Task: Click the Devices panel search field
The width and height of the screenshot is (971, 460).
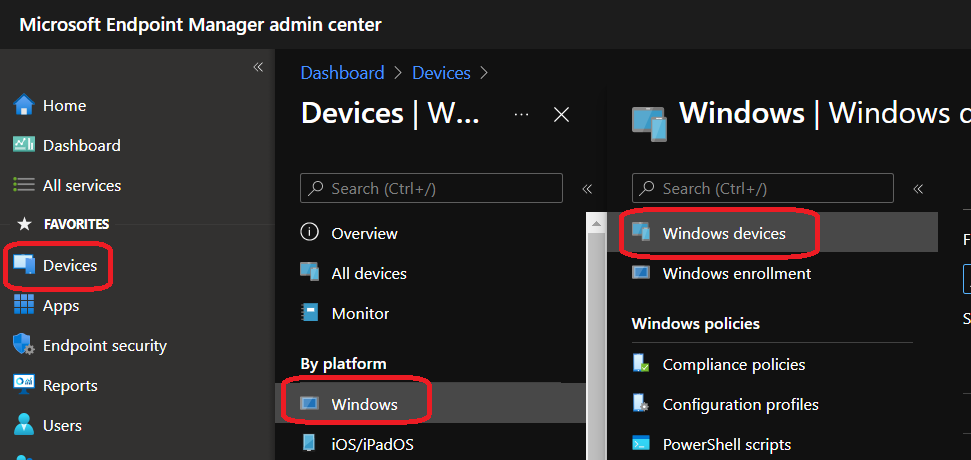Action: point(441,188)
